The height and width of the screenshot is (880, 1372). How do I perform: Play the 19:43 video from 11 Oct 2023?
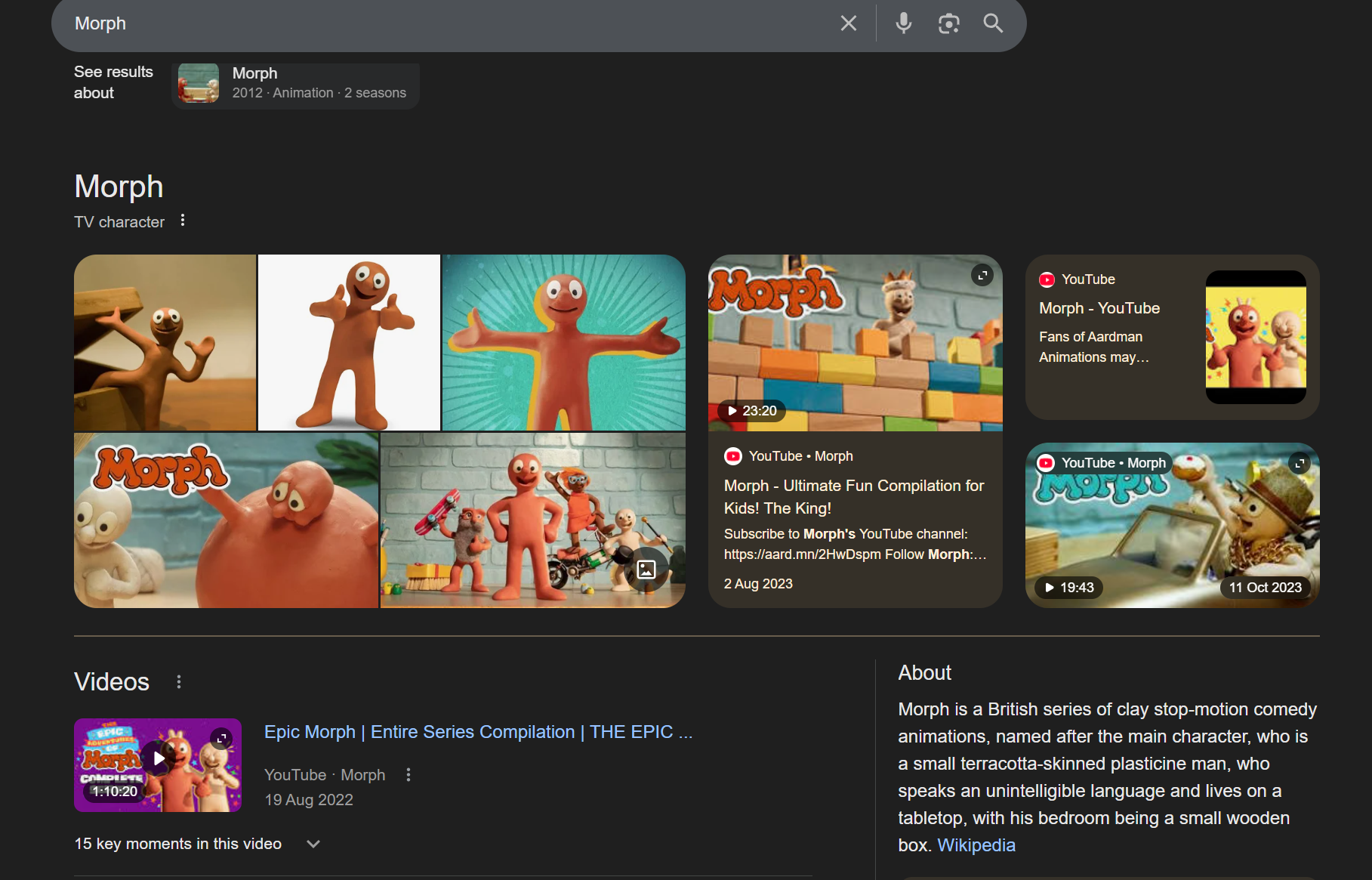tap(1173, 526)
